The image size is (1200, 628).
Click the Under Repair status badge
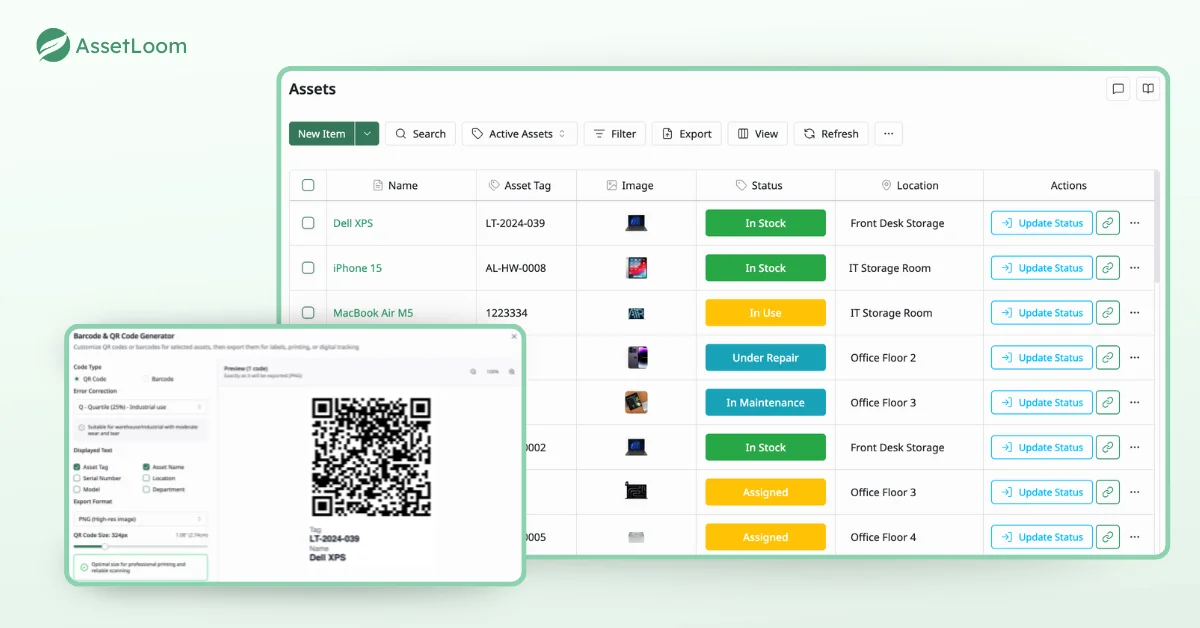(765, 357)
